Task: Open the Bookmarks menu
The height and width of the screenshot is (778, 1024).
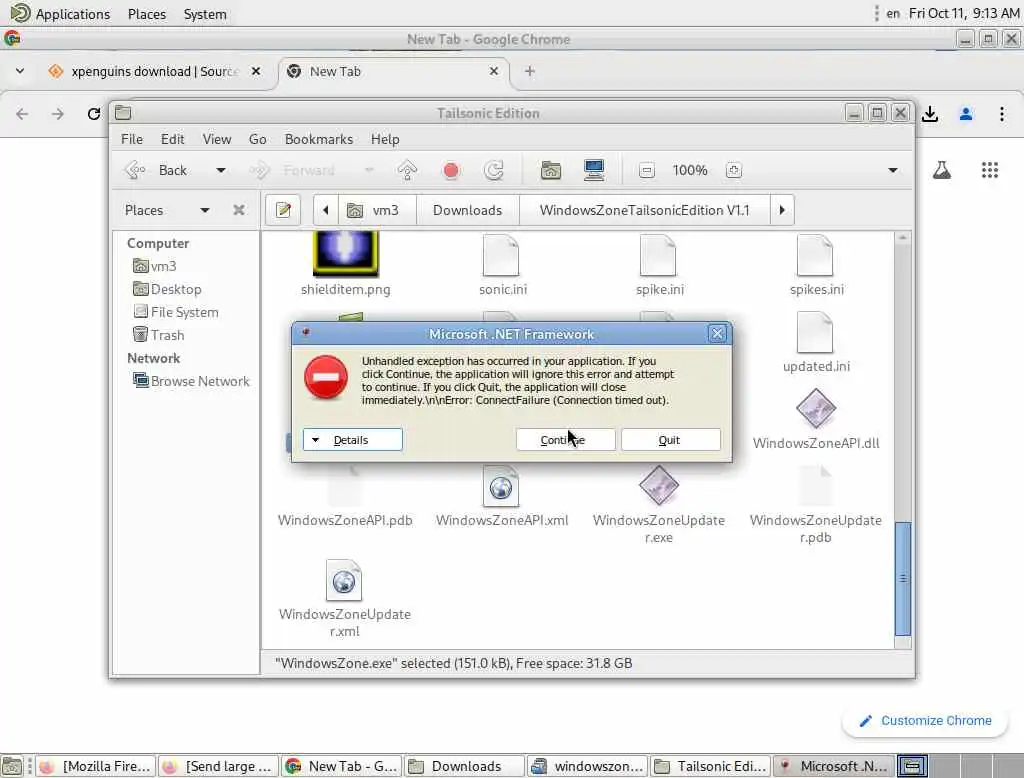Action: 319,139
